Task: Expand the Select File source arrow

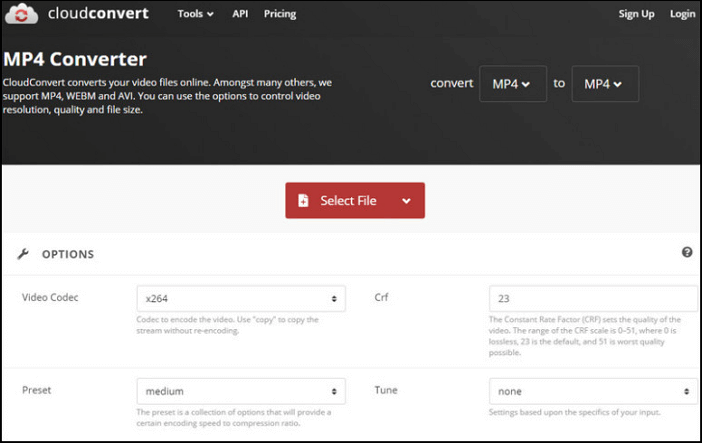Action: click(x=406, y=201)
